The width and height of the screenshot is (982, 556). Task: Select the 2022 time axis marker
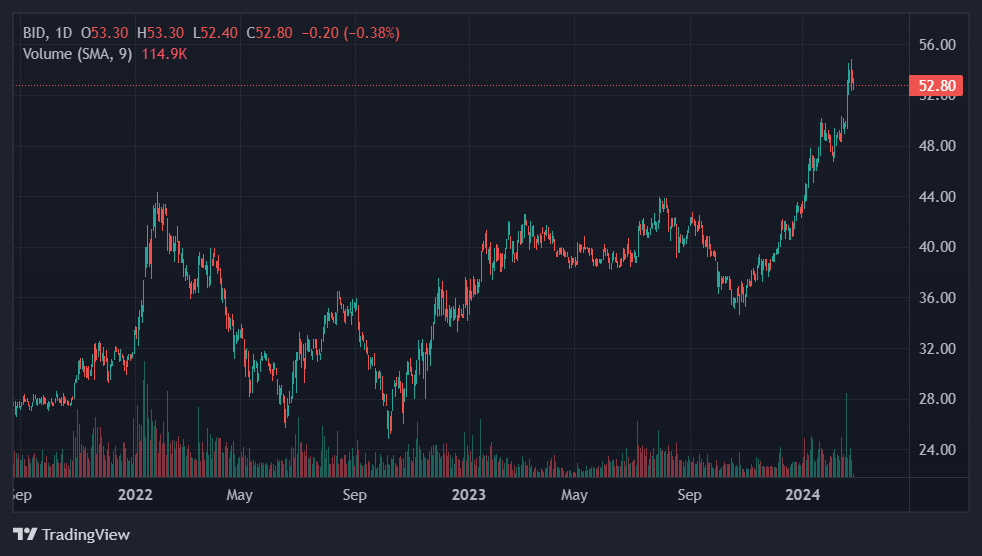[x=134, y=494]
